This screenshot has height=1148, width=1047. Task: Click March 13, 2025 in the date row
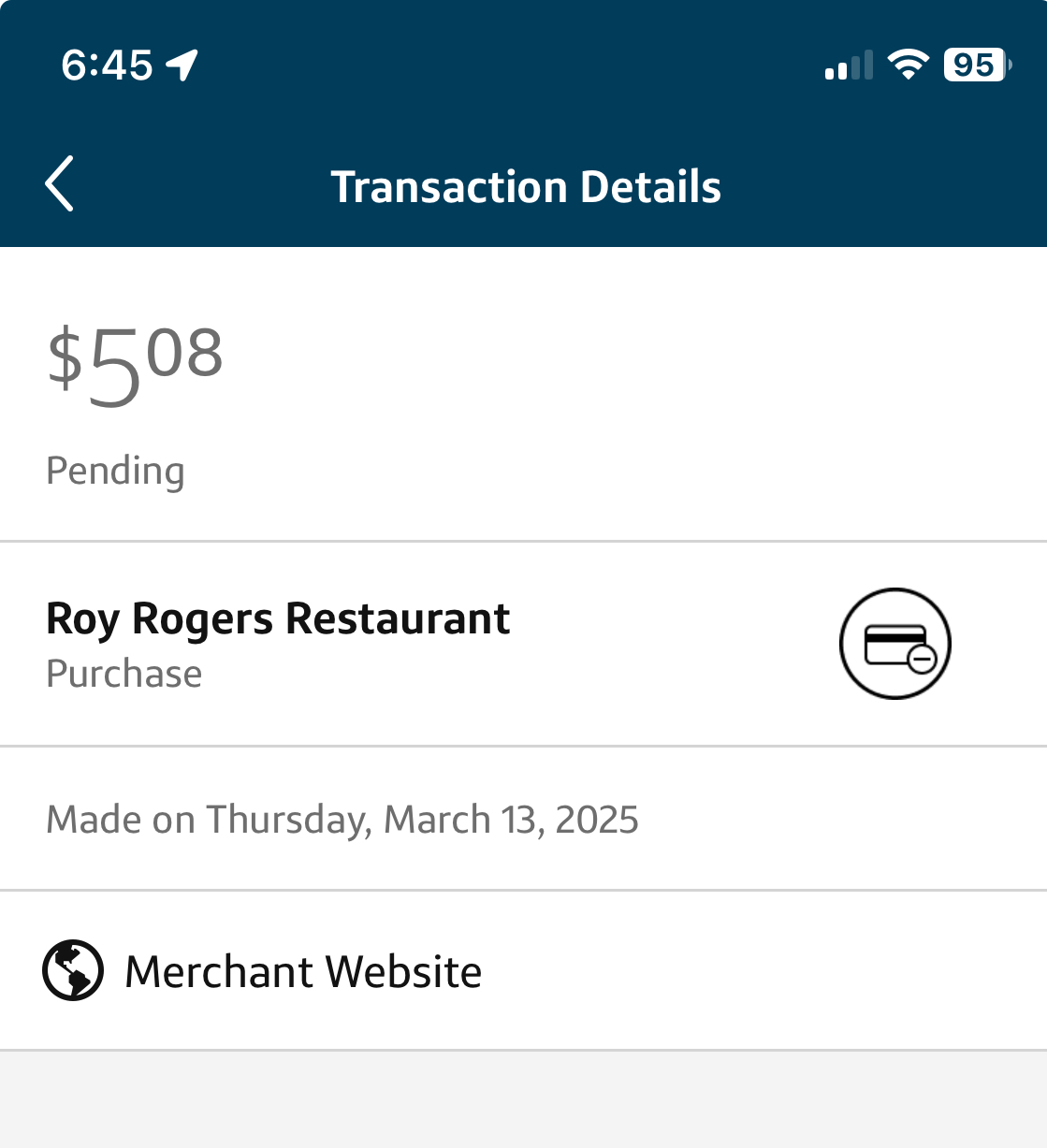coord(511,820)
